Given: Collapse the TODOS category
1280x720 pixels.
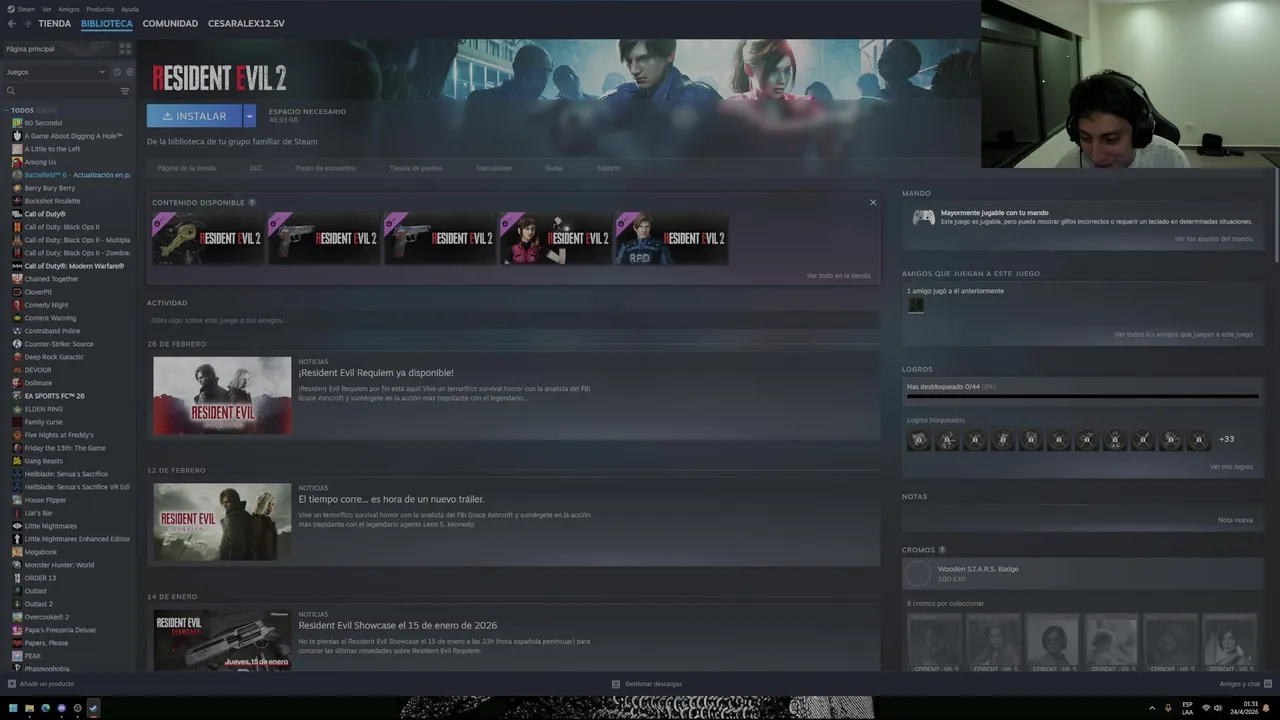Looking at the screenshot, I should pos(6,110).
